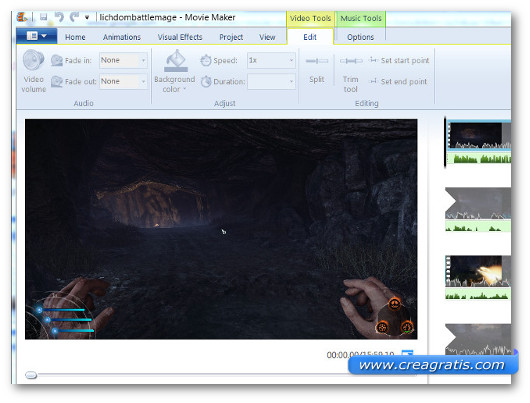This screenshot has height=403, width=530.
Task: Click the Music Tools contextual header
Action: coord(361,18)
